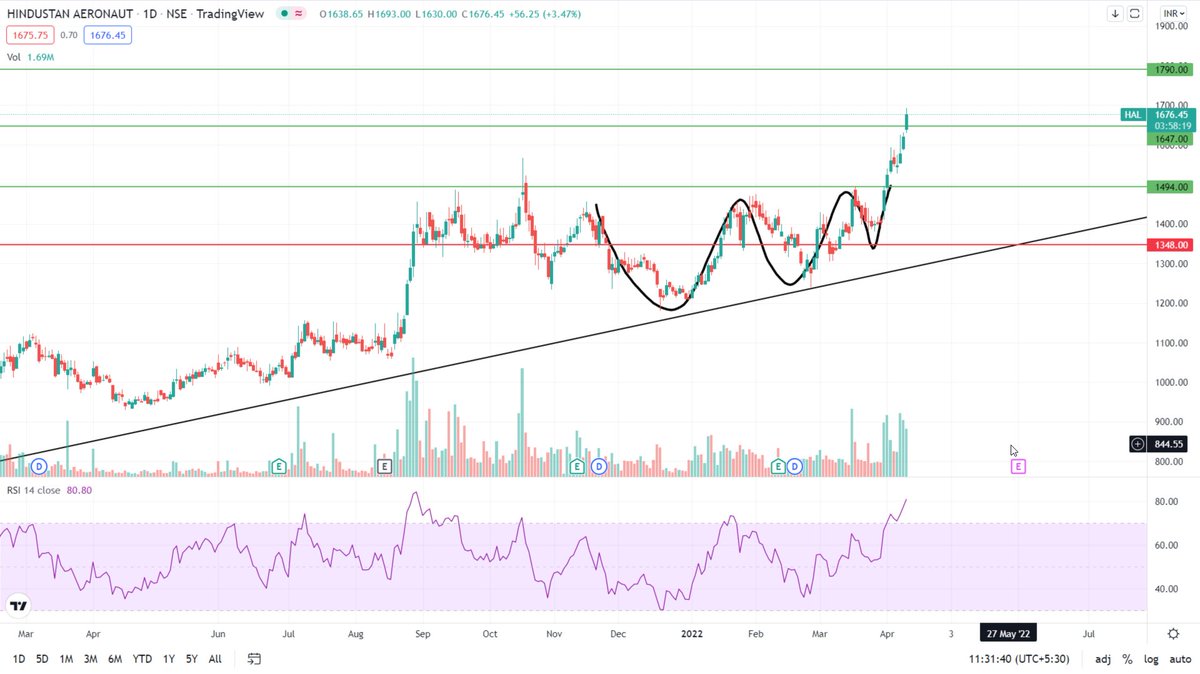This screenshot has width=1200, height=674.
Task: Toggle auto scale
Action: (1179, 659)
